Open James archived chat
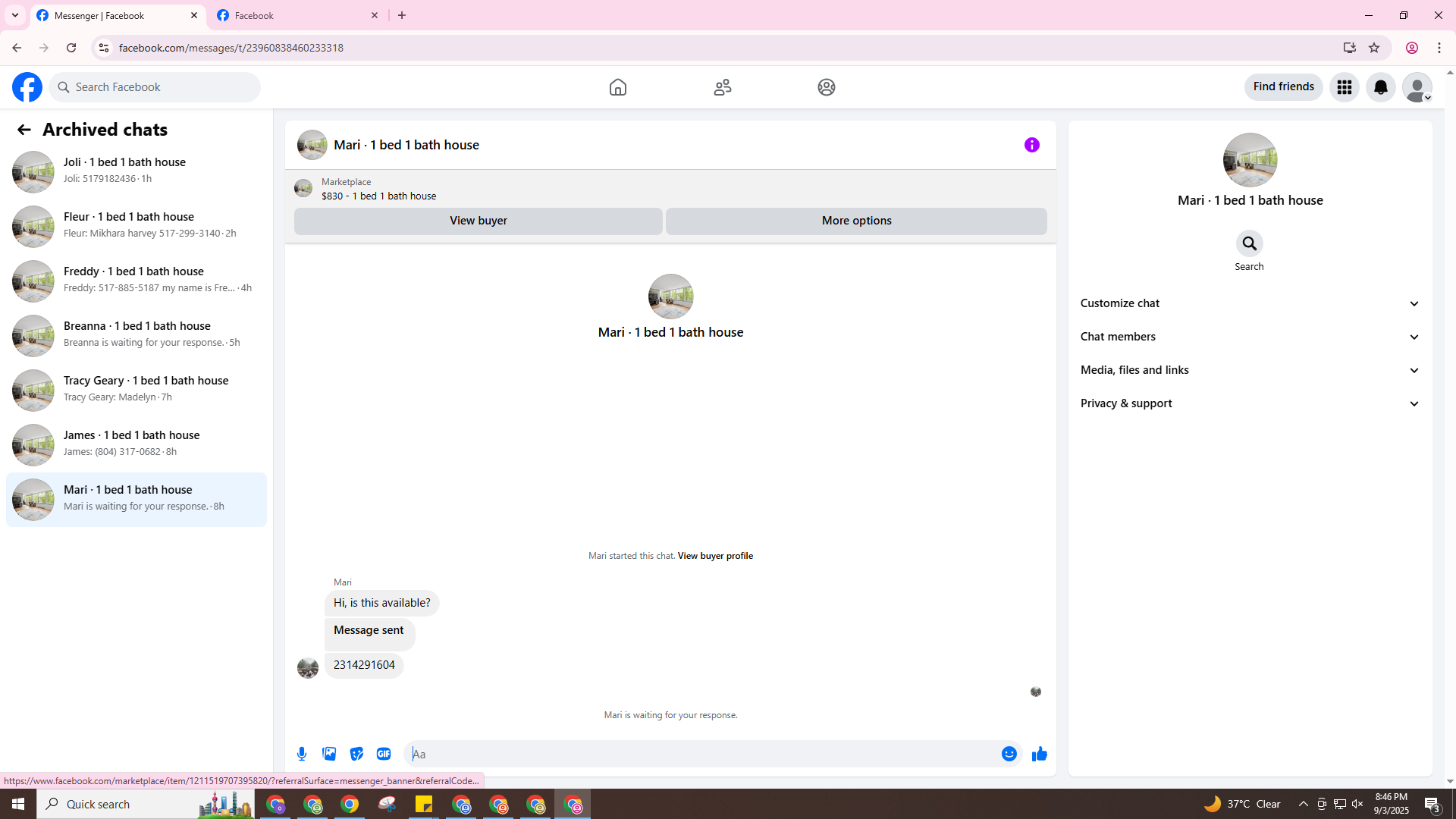The image size is (1456, 819). pyautogui.click(x=136, y=444)
